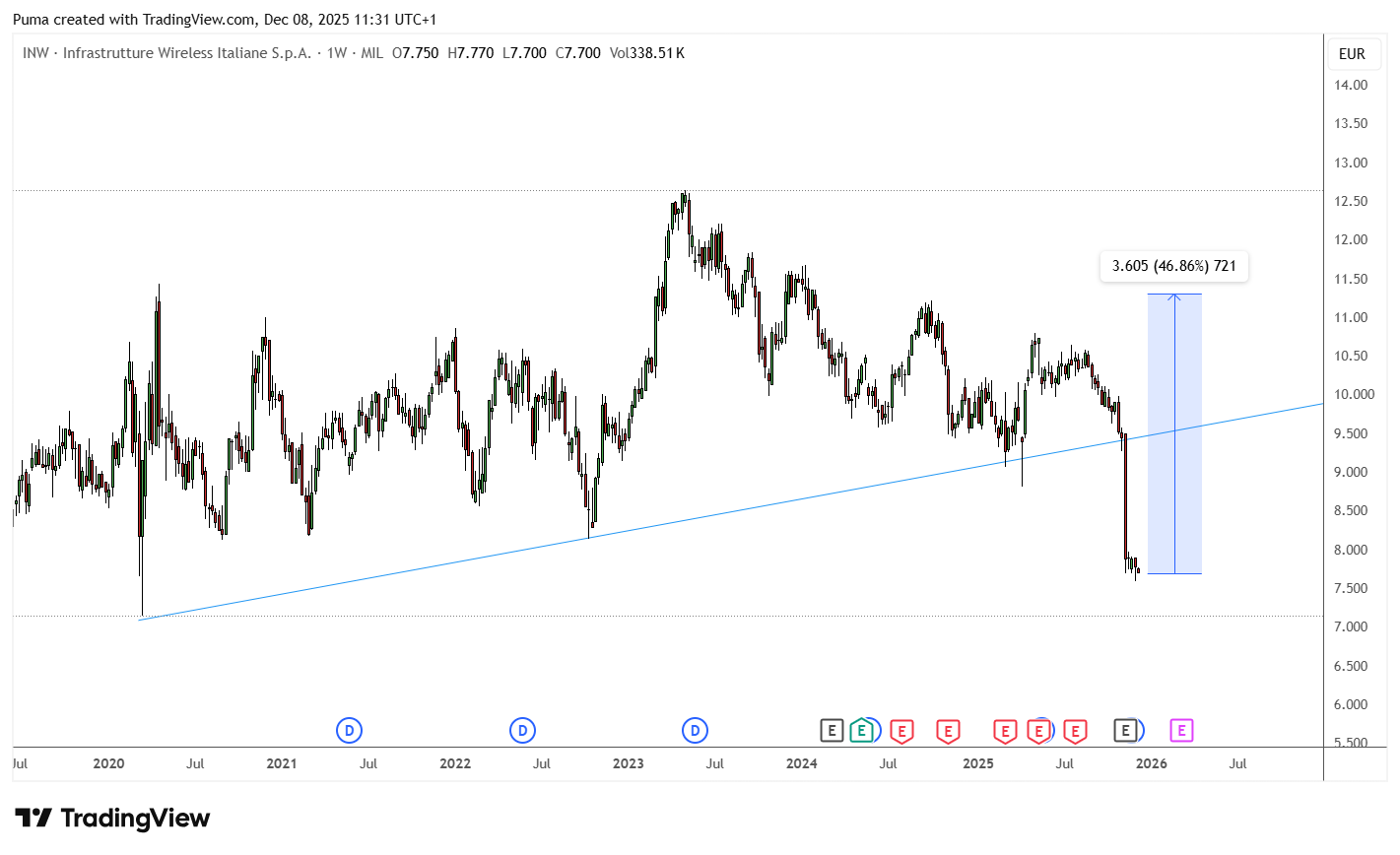Click the 10.000 price level on scale
The image size is (1400, 855).
pos(1355,395)
